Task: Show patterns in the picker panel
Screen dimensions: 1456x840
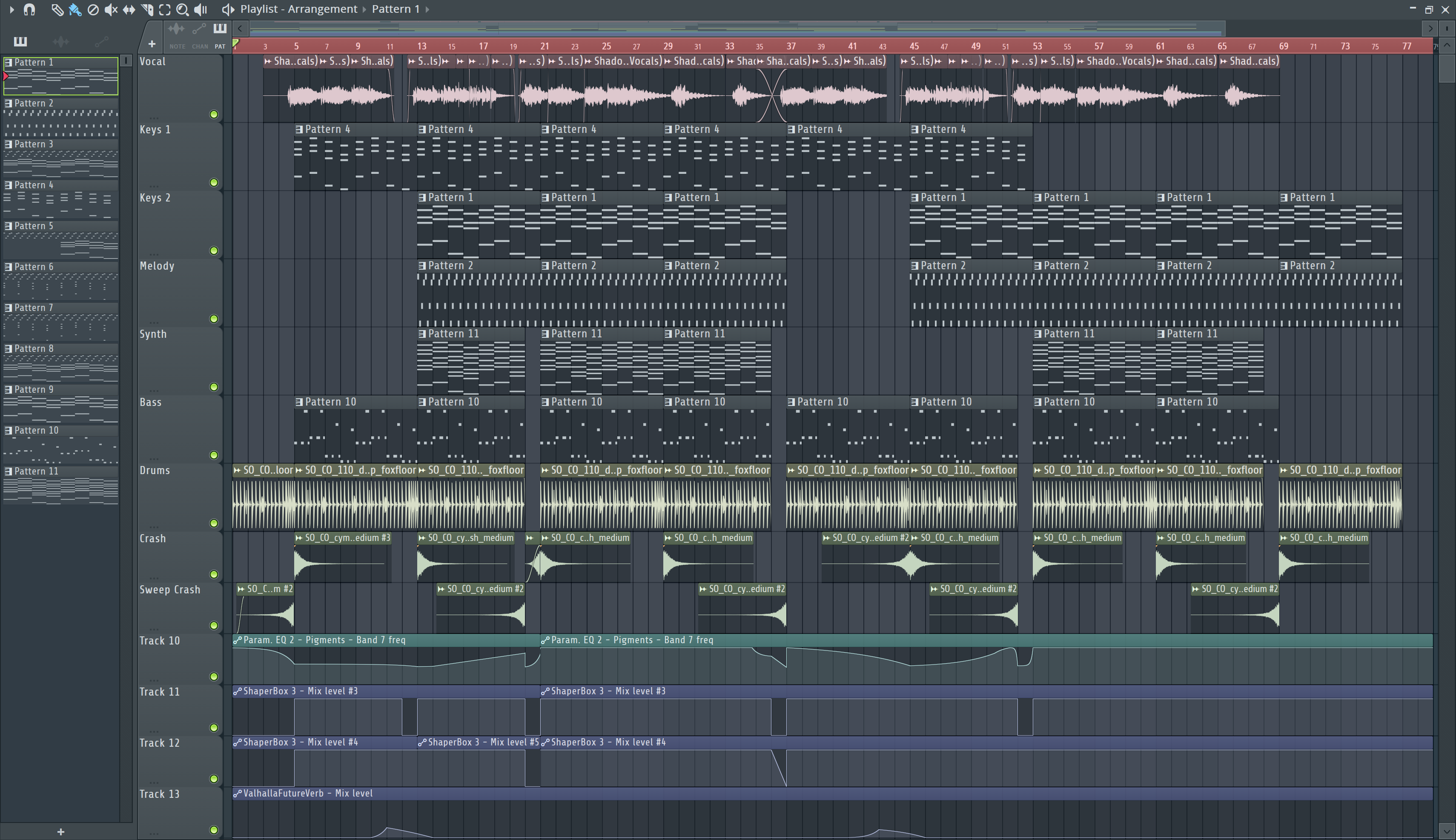Action: click(x=20, y=41)
